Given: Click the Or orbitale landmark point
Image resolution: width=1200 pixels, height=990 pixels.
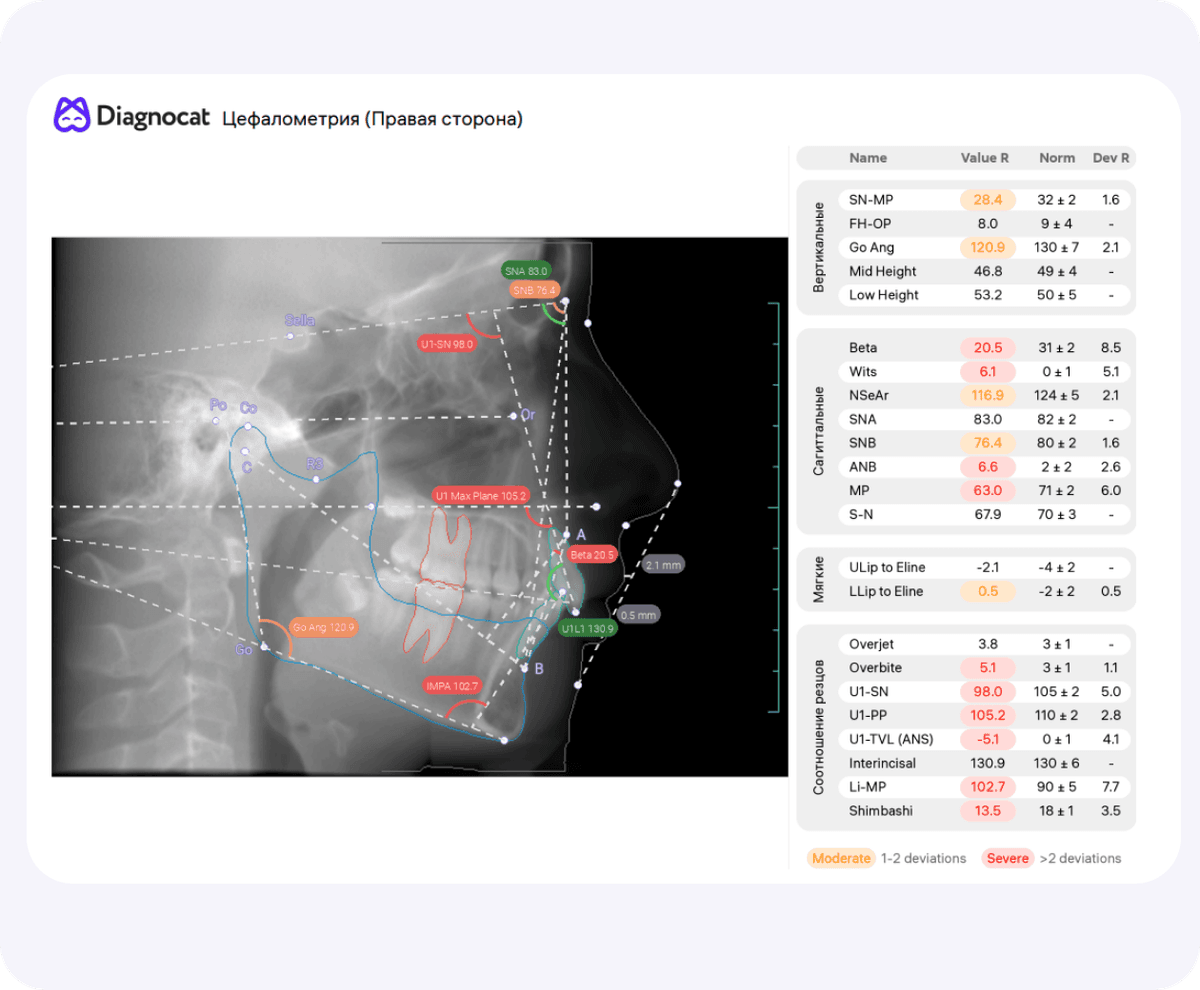Looking at the screenshot, I should 514,415.
